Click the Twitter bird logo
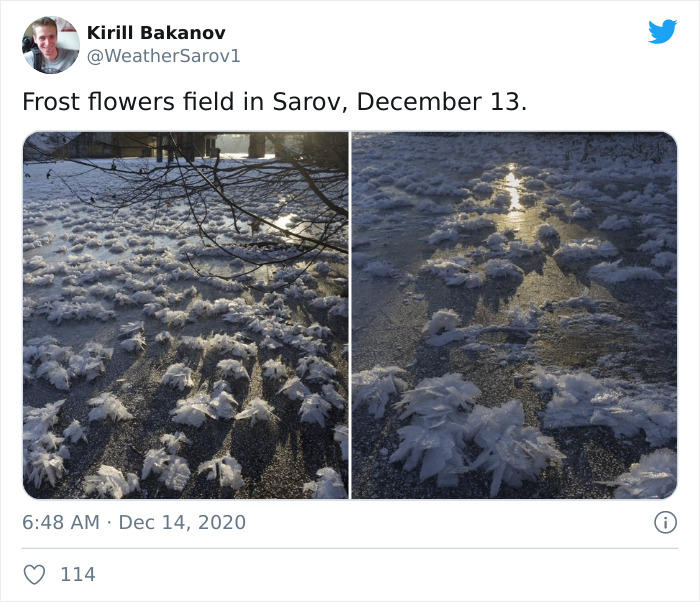 tap(662, 32)
